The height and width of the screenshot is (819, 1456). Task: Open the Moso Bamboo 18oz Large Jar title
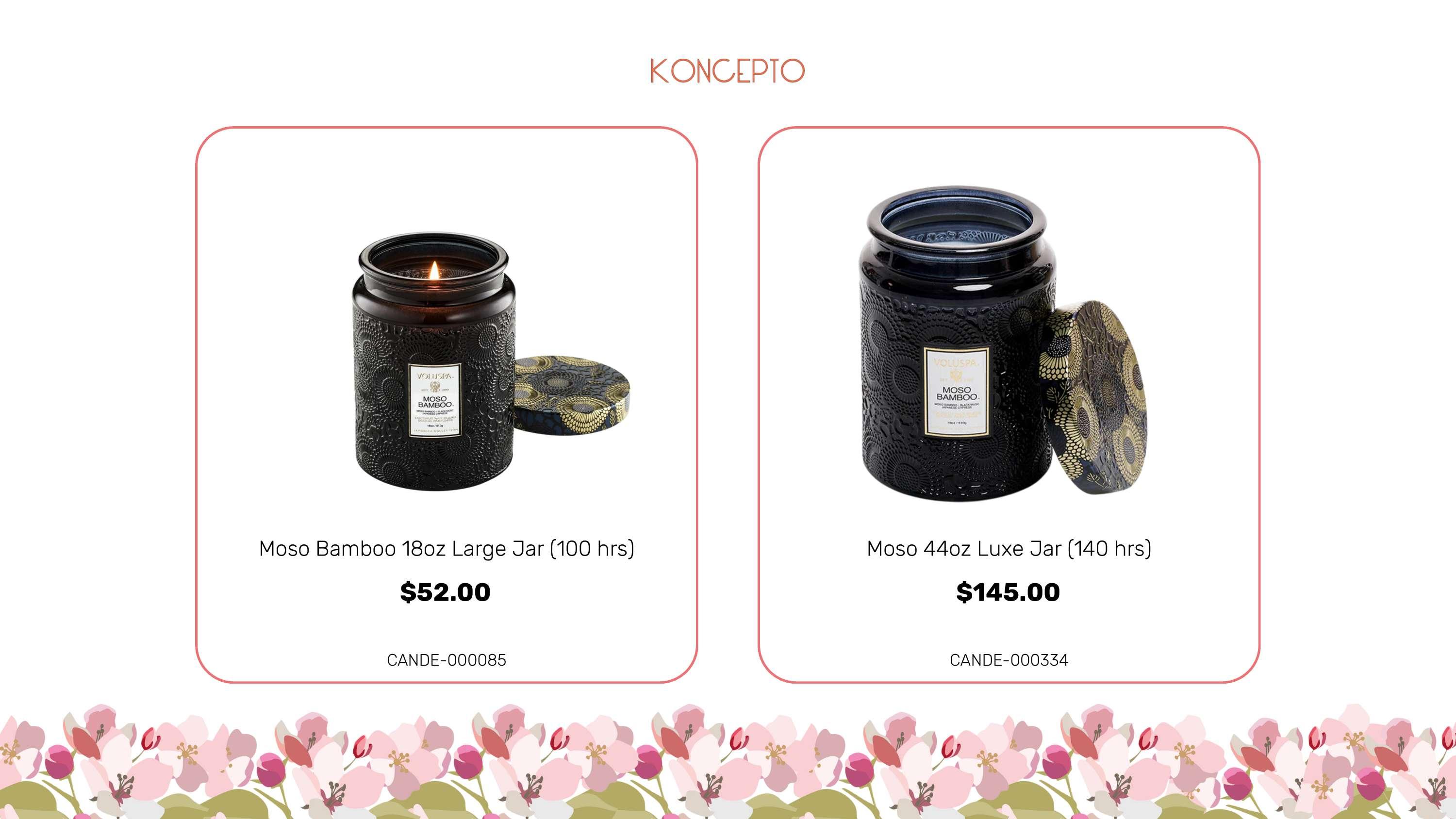(x=447, y=548)
